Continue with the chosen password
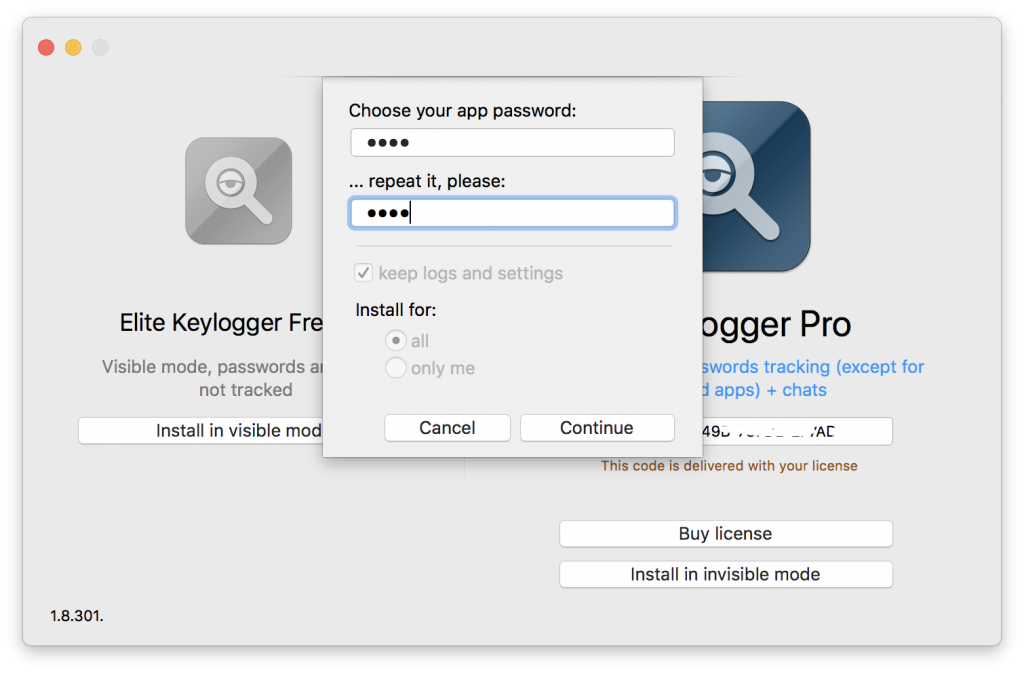 pyautogui.click(x=597, y=428)
